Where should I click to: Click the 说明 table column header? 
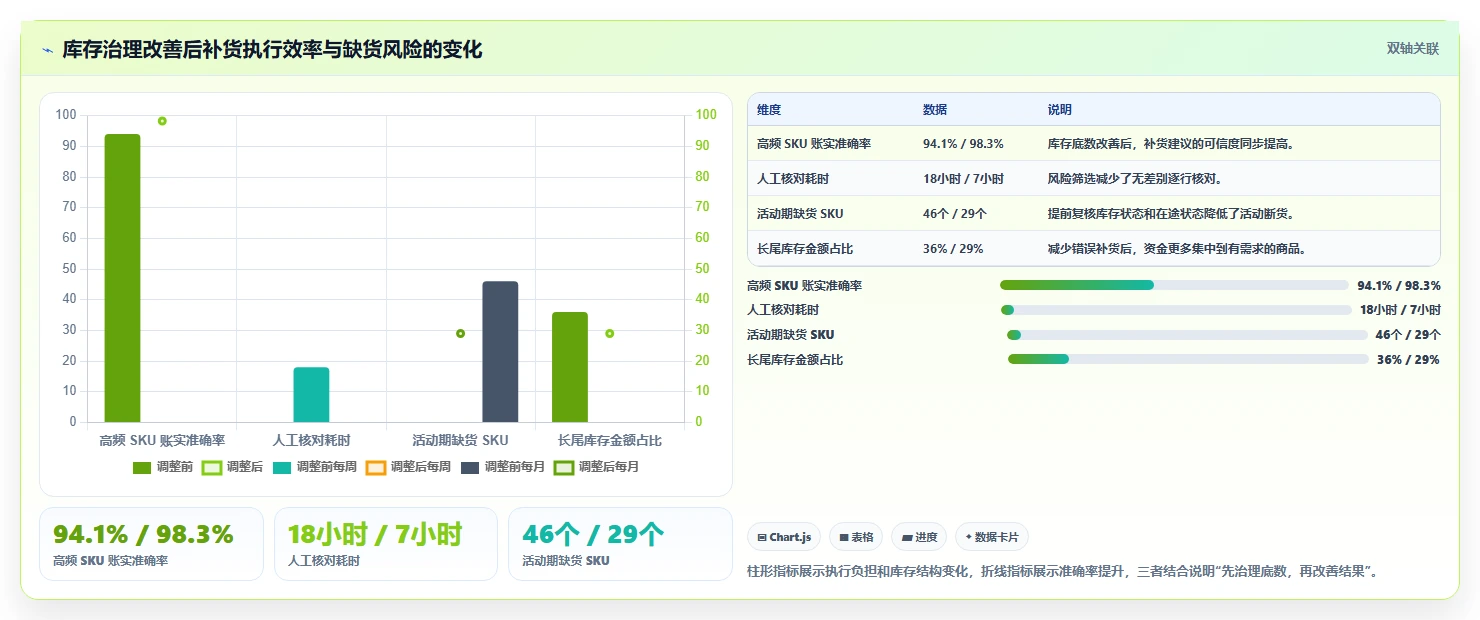(x=1060, y=109)
